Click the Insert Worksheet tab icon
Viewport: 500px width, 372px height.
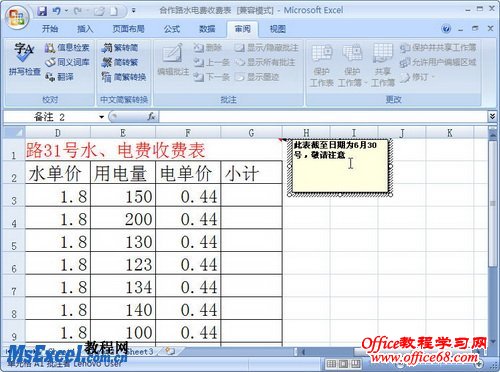pos(170,351)
